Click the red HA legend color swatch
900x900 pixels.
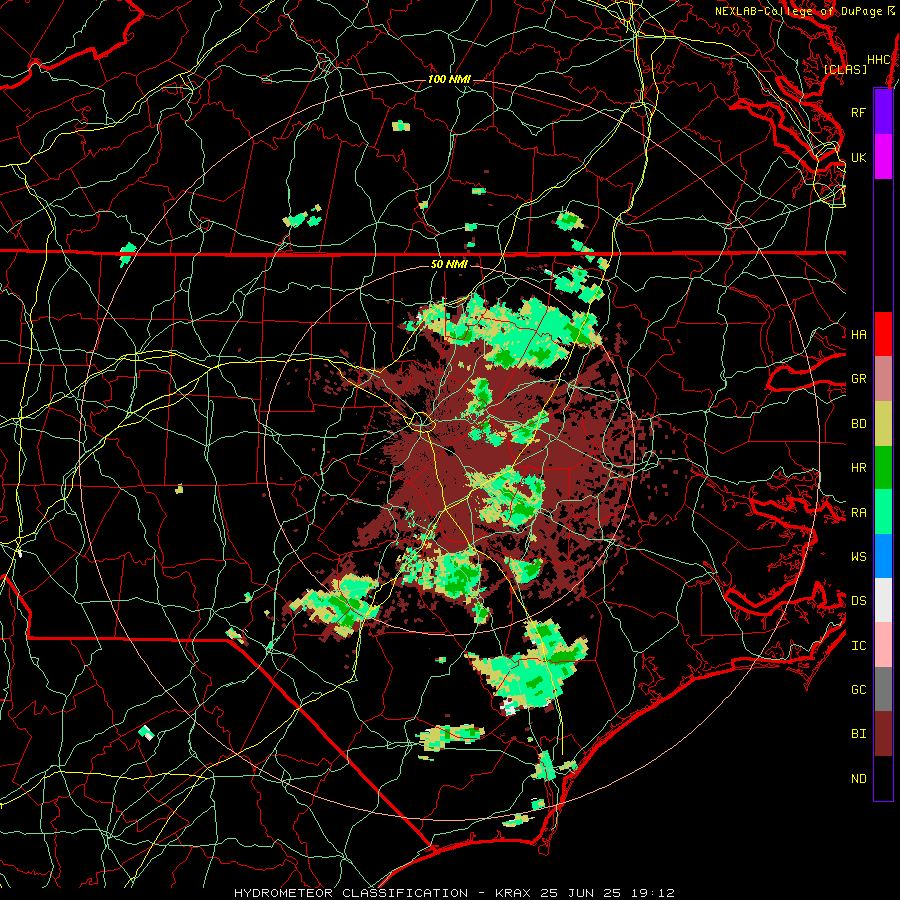tap(883, 334)
